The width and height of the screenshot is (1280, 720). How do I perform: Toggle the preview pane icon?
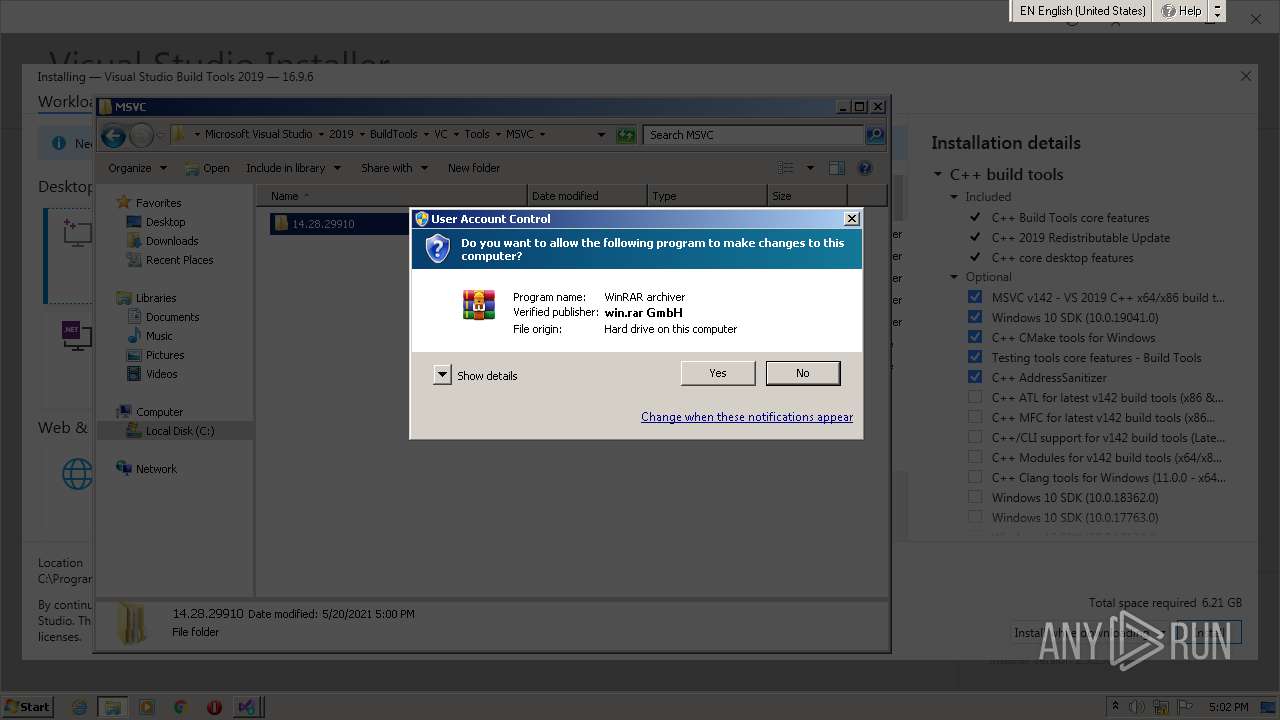(837, 168)
